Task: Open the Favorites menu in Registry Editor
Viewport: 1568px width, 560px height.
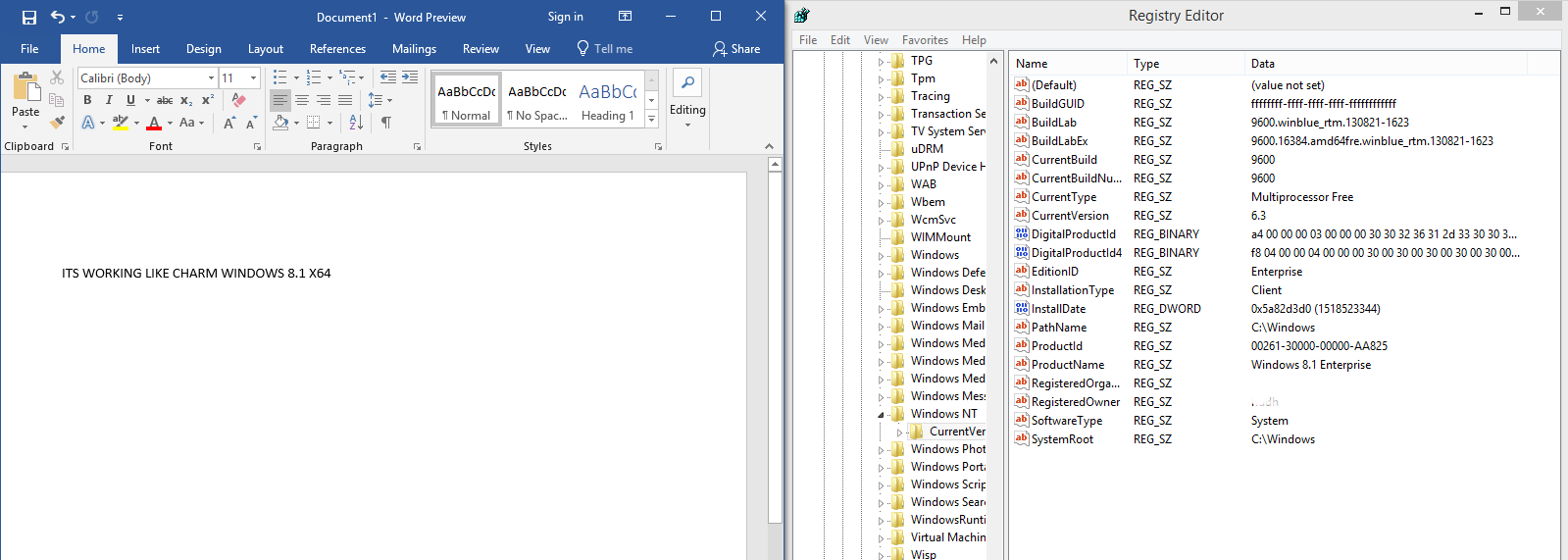Action: pos(925,40)
